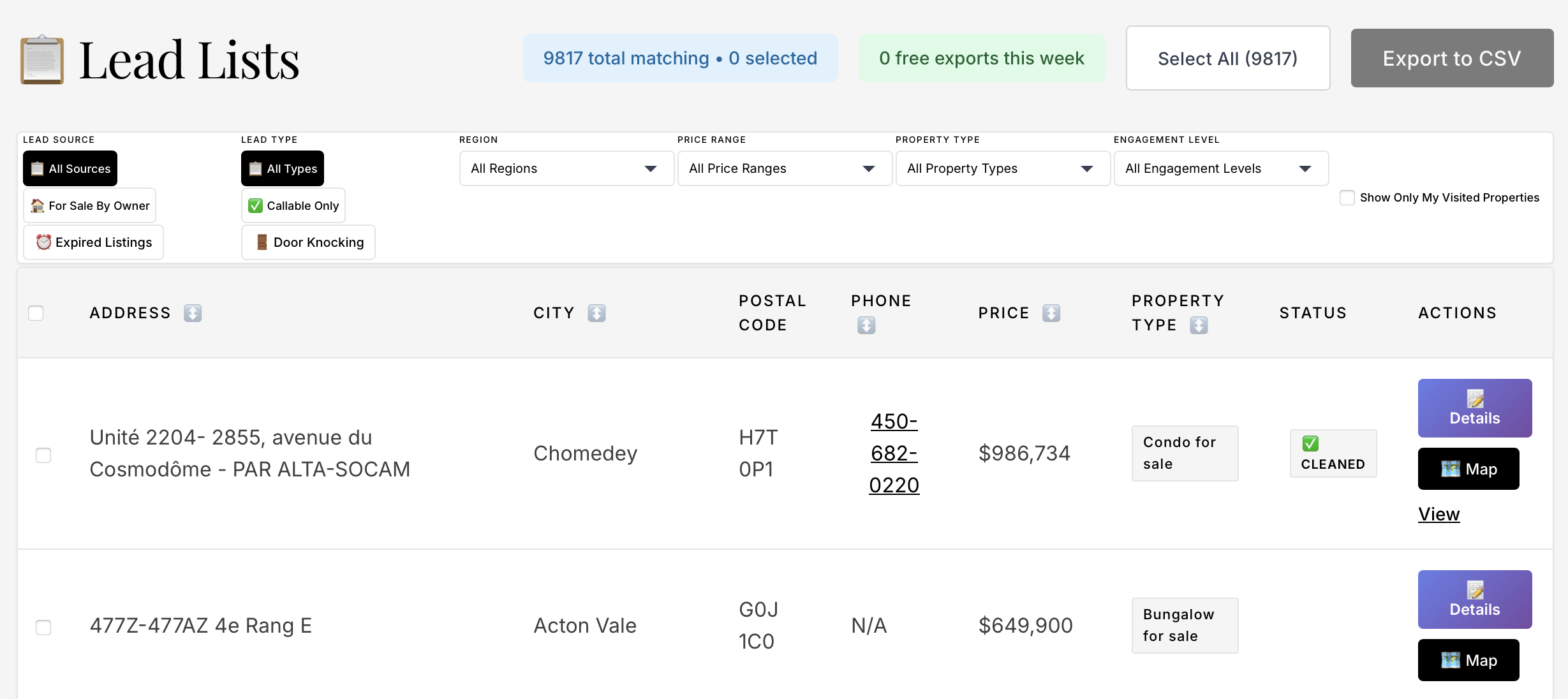Open All Engagement Levels dropdown
The image size is (1568, 699).
coord(1220,168)
